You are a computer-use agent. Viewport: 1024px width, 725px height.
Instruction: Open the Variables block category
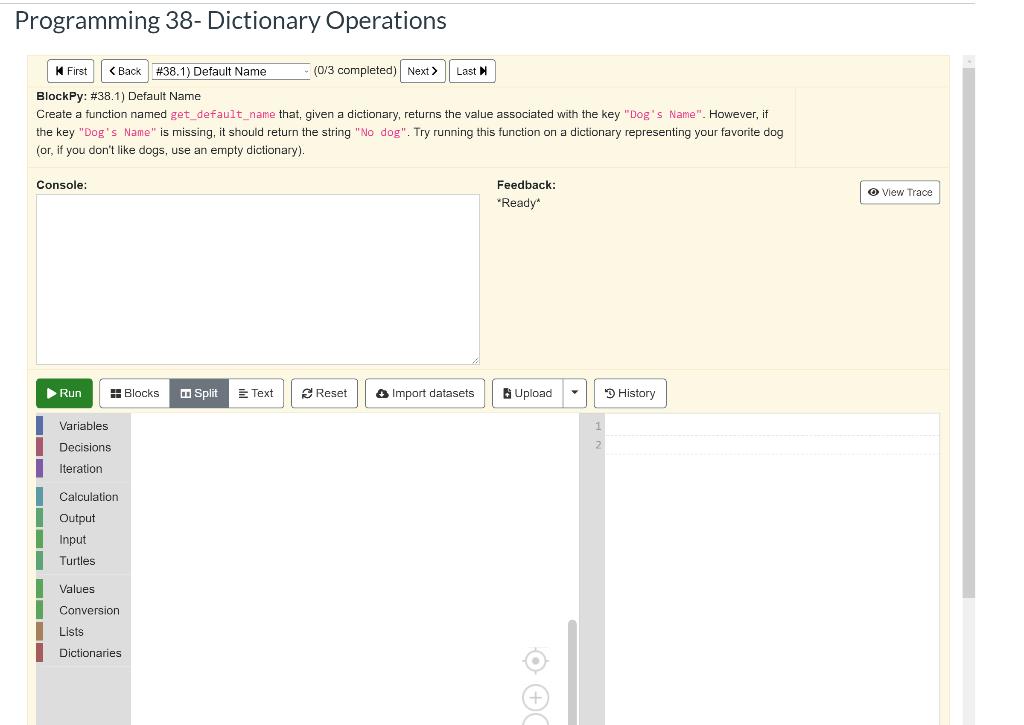click(x=84, y=426)
